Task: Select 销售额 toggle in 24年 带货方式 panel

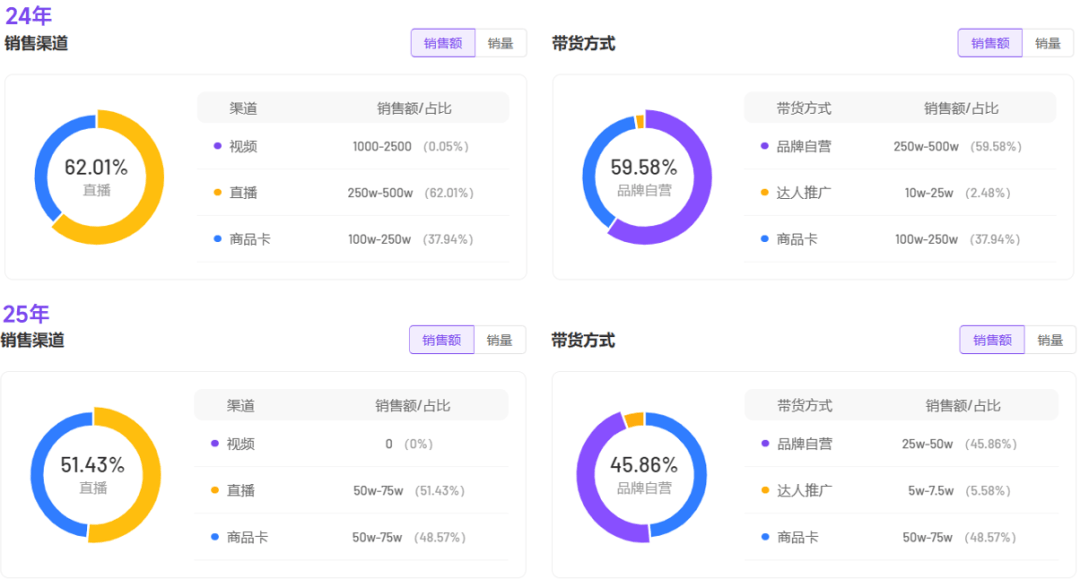Action: pyautogui.click(x=990, y=43)
